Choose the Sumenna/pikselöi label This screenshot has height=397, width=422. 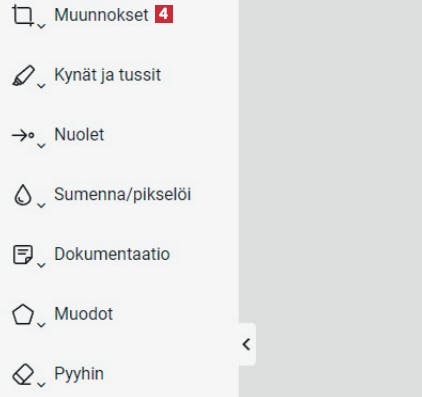pos(123,194)
